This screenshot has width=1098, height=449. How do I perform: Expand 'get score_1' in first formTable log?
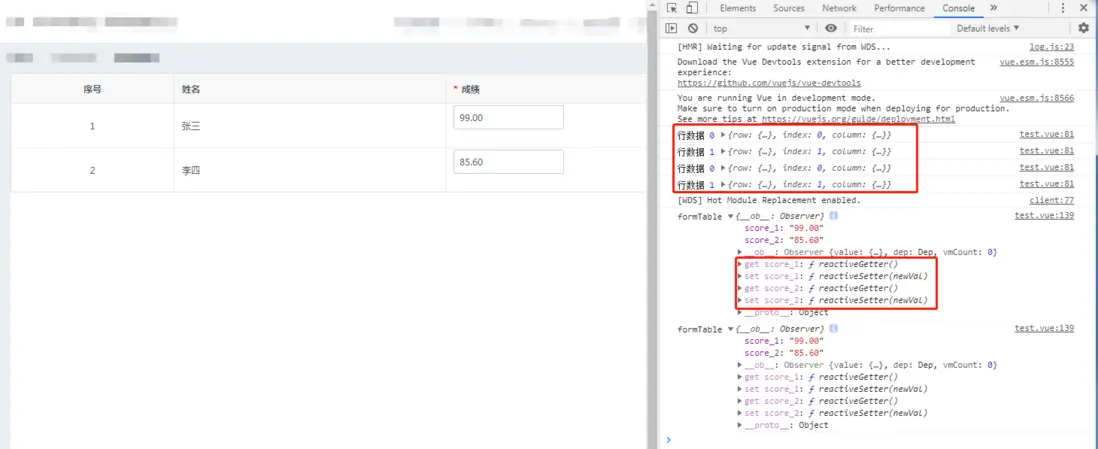tap(740, 264)
